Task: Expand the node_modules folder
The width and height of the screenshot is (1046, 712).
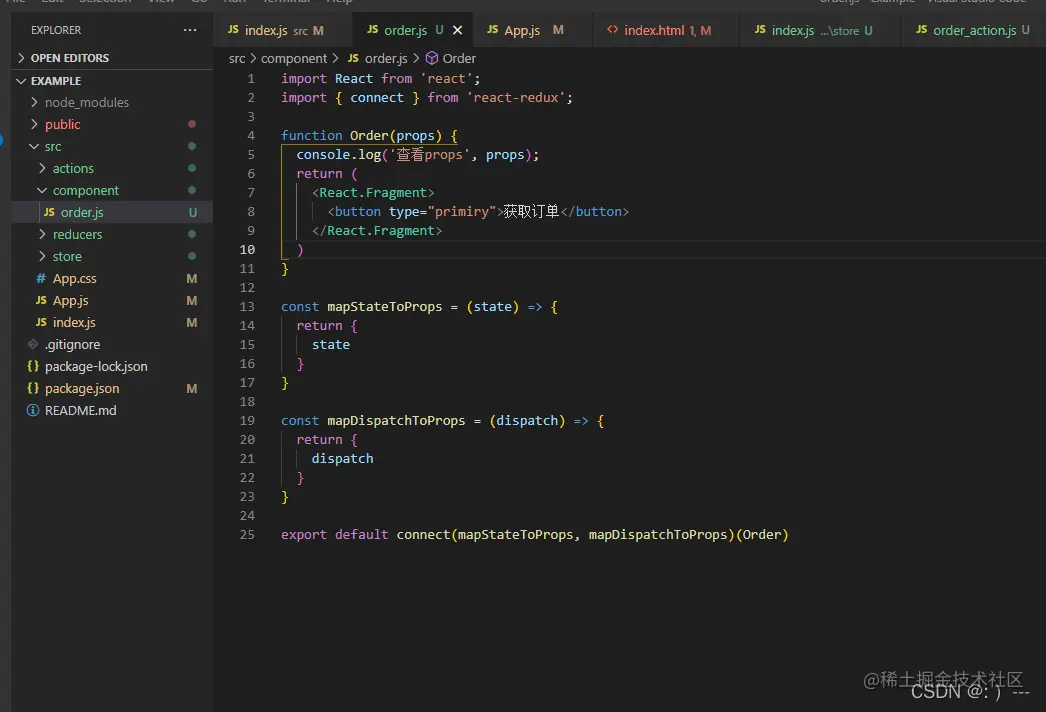Action: point(112,103)
